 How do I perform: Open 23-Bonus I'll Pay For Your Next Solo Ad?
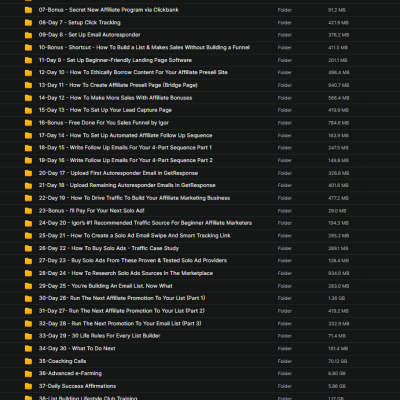(x=92, y=211)
